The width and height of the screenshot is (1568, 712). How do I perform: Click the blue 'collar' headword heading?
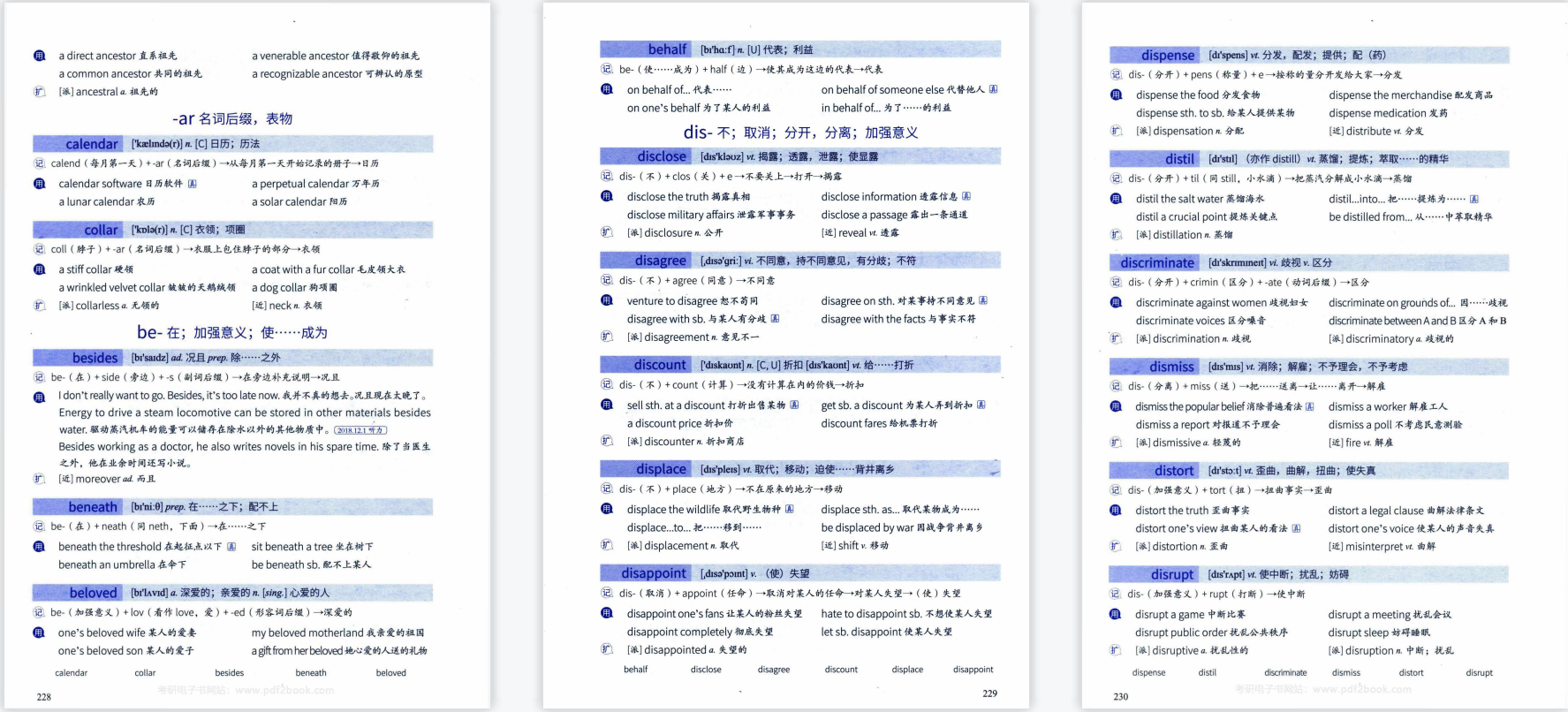(x=101, y=230)
